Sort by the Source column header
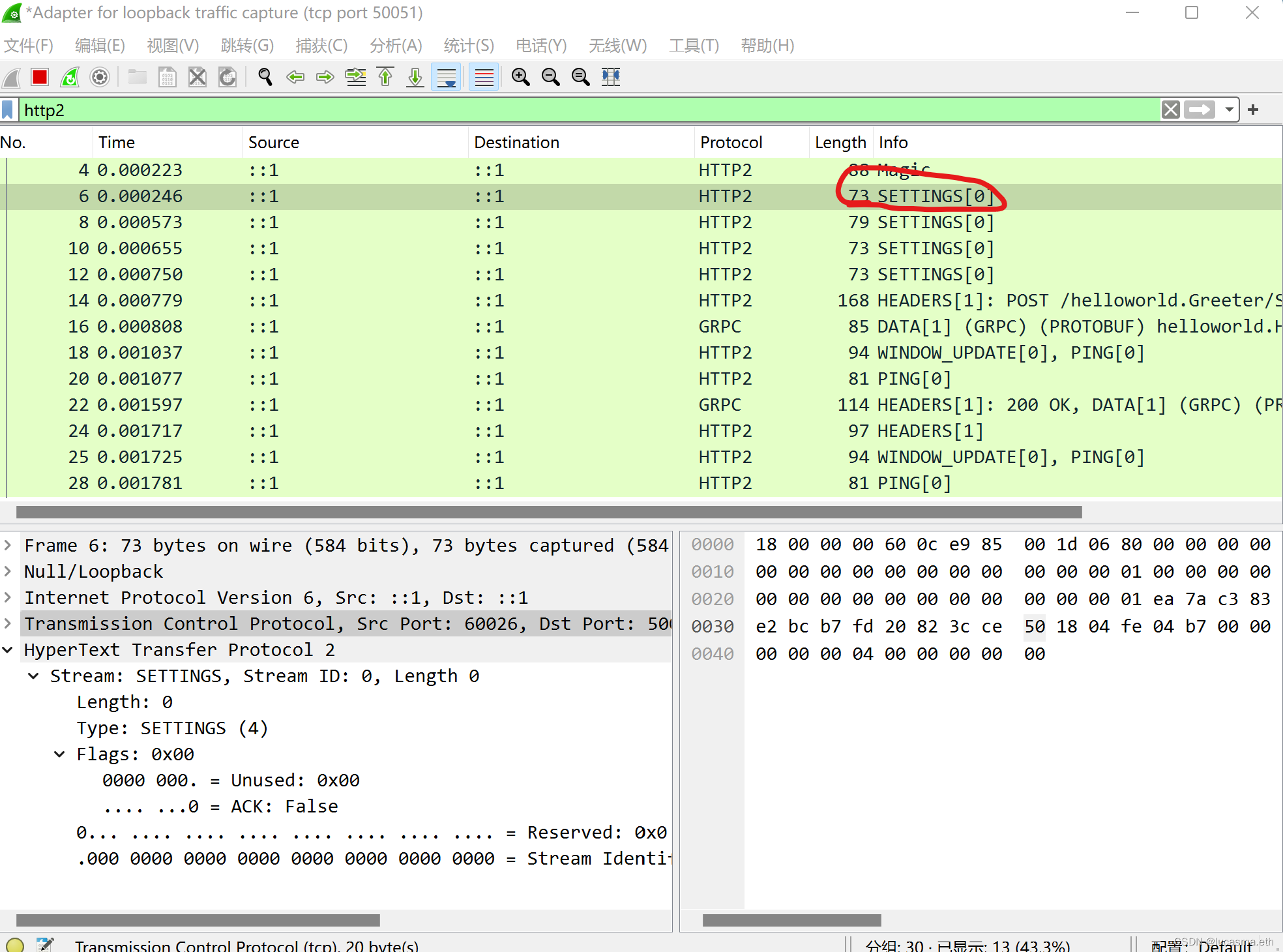Viewport: 1283px width, 952px height. coord(355,142)
